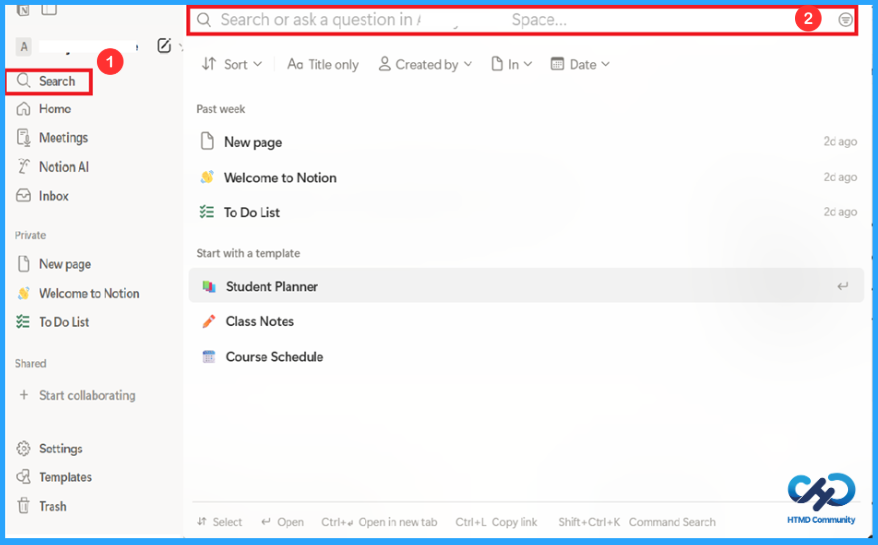The width and height of the screenshot is (878, 545).
Task: Click the wave icon of Welcome to Notion result
Action: click(207, 178)
